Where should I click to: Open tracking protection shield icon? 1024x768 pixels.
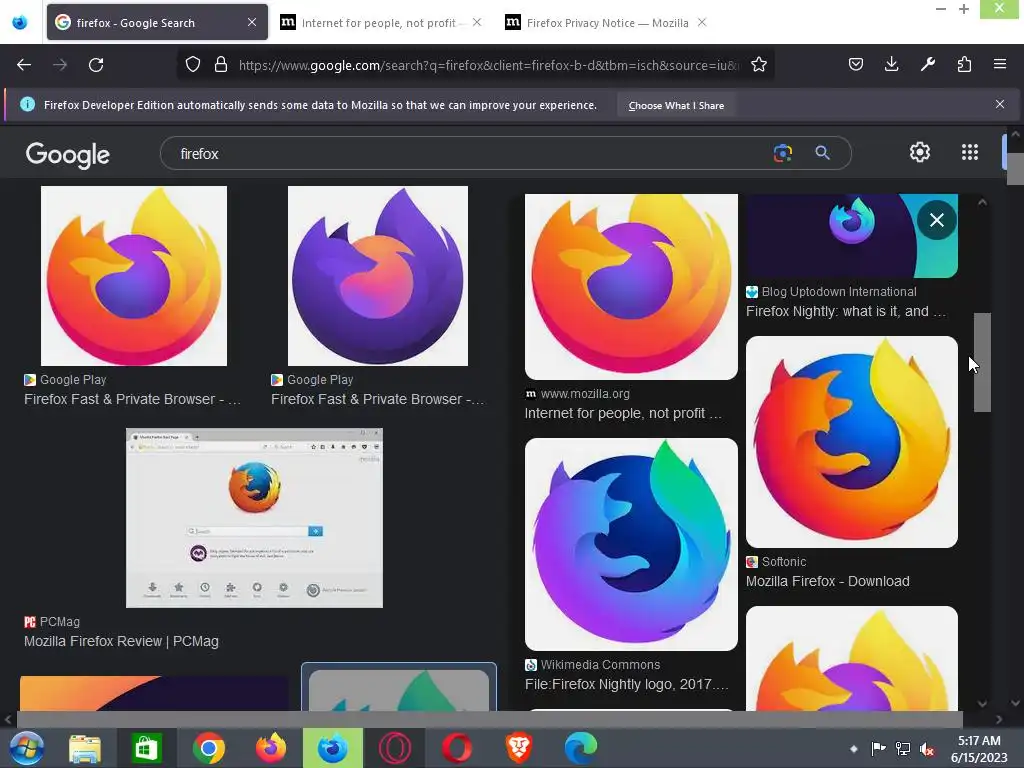point(193,65)
